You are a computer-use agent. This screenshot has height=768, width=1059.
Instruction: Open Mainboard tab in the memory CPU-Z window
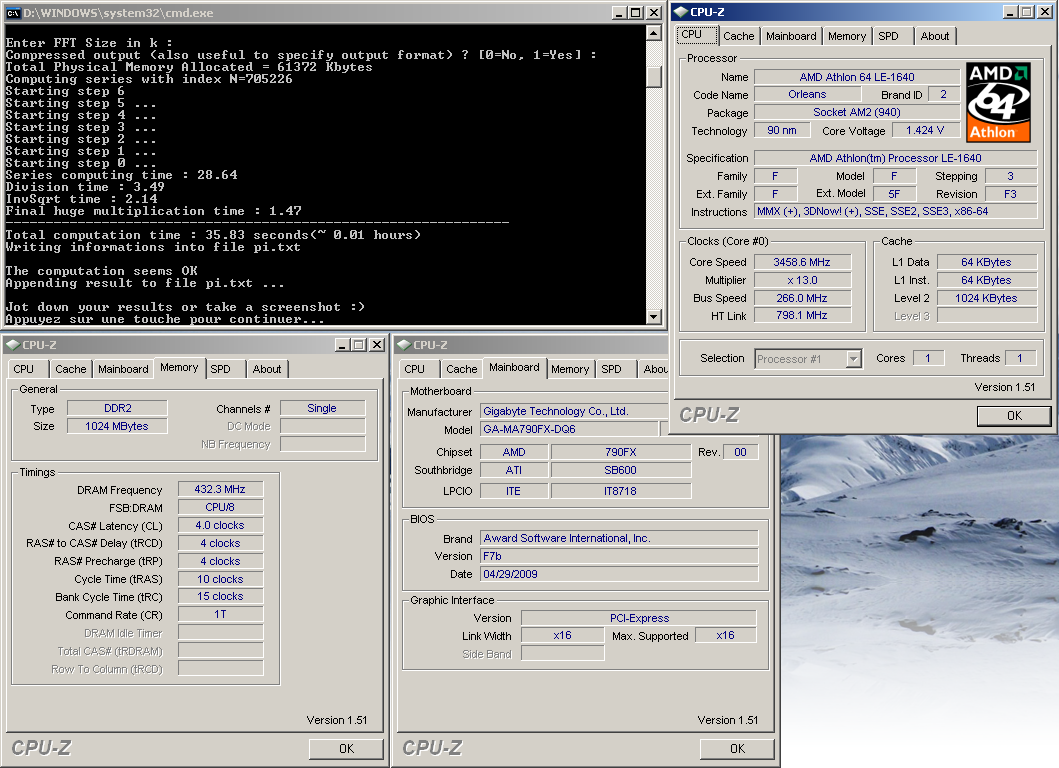123,369
